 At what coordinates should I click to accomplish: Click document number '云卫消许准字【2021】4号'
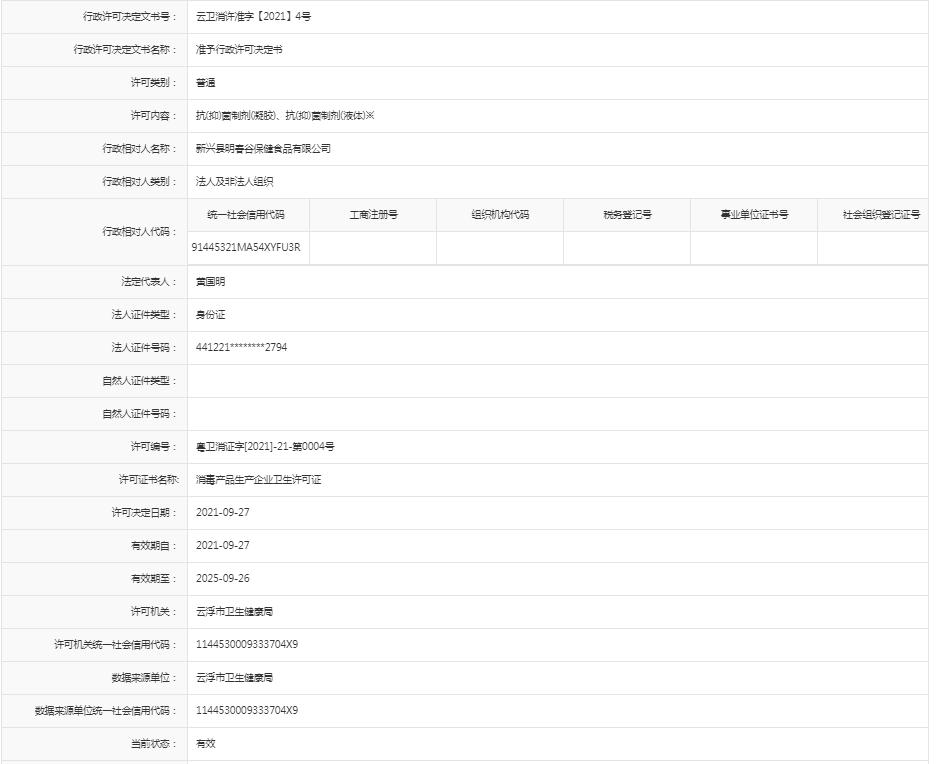click(253, 17)
